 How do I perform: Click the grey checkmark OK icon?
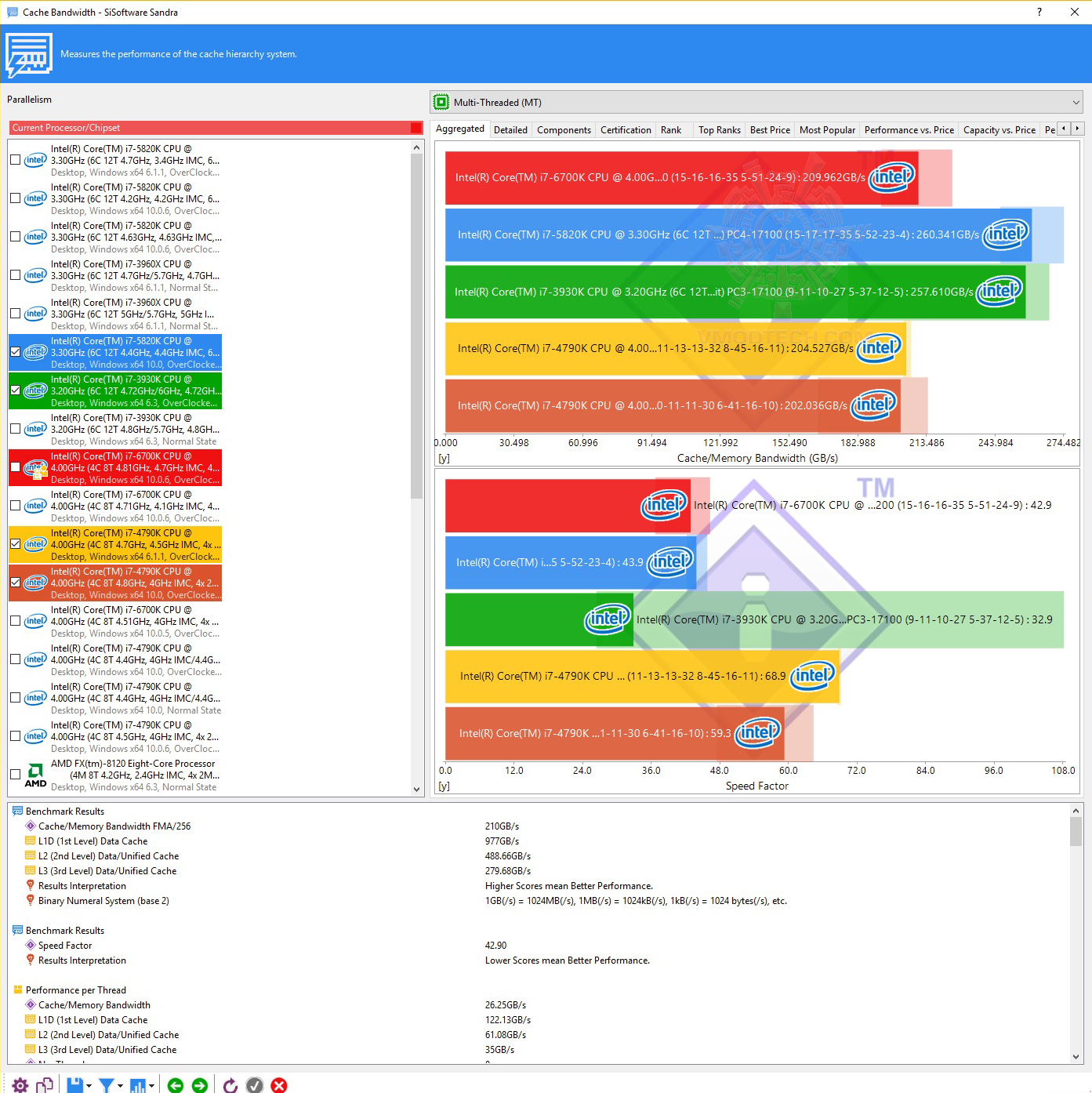[255, 1085]
